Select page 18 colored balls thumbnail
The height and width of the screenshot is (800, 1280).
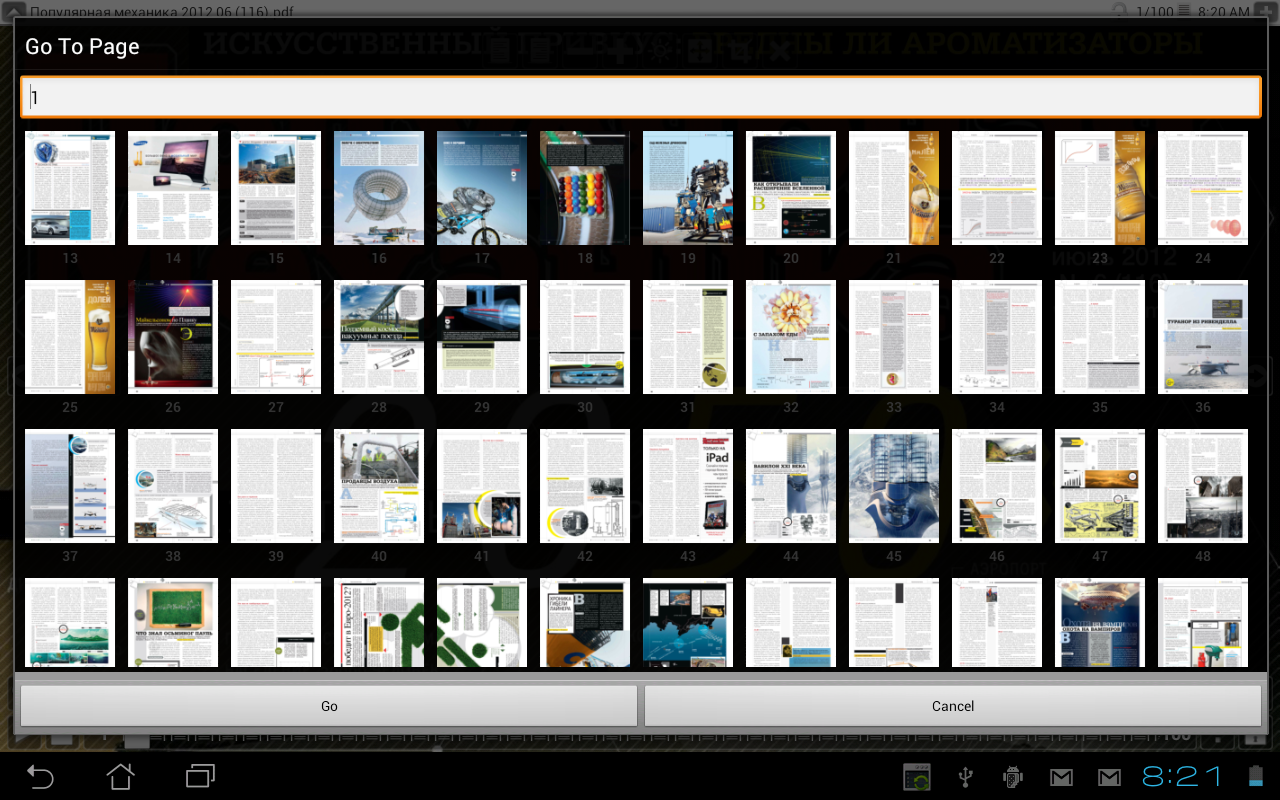pos(585,188)
